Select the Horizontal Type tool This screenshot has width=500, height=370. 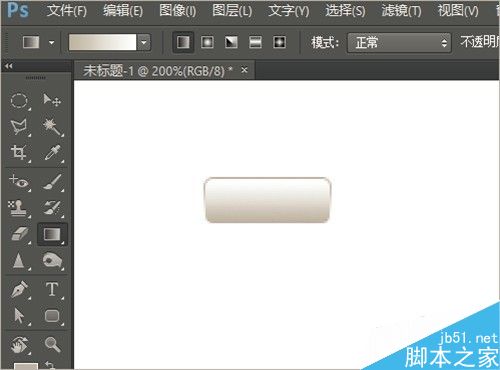52,289
